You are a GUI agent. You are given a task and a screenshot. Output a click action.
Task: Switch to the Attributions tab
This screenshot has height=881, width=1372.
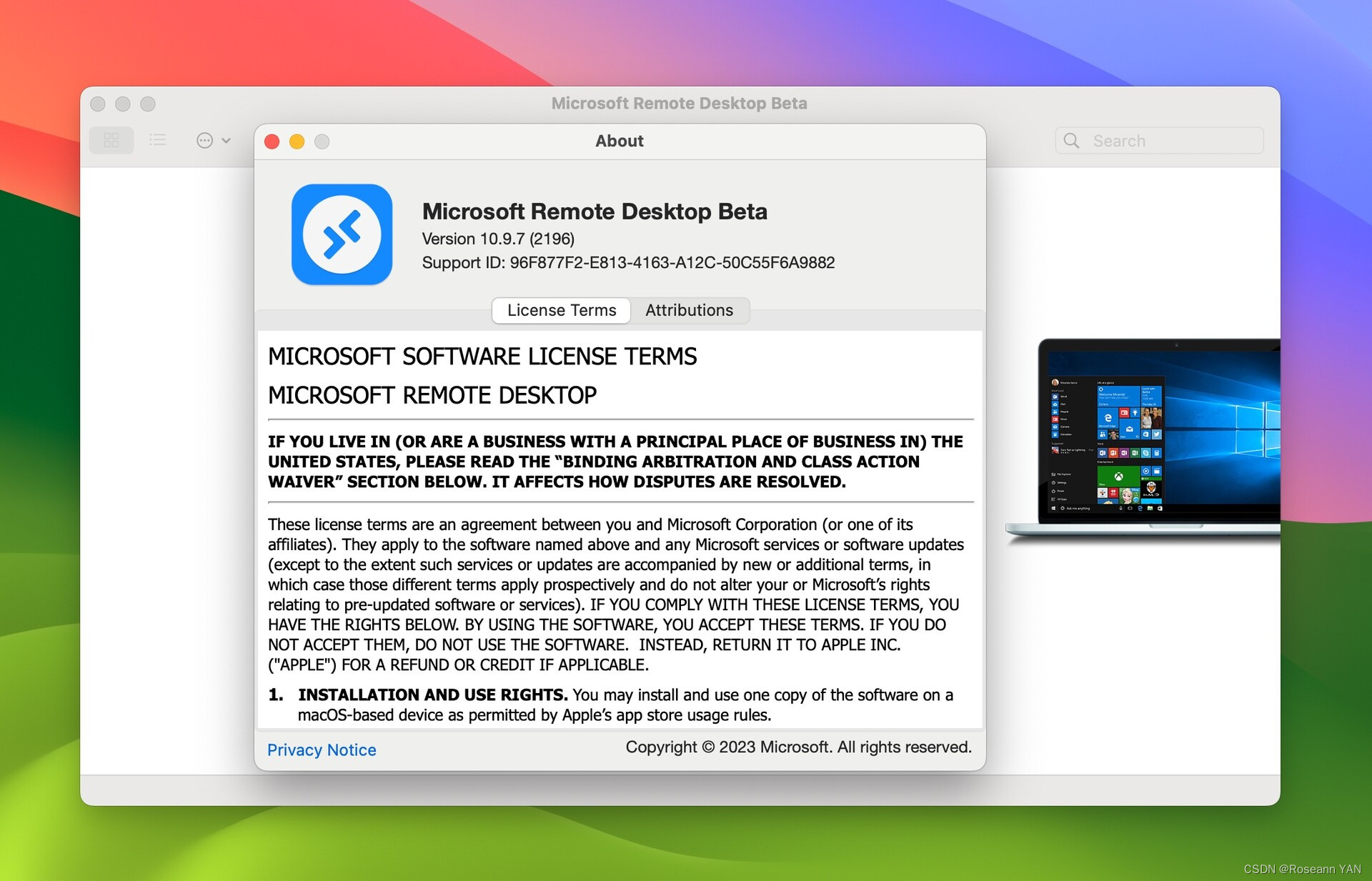(689, 310)
